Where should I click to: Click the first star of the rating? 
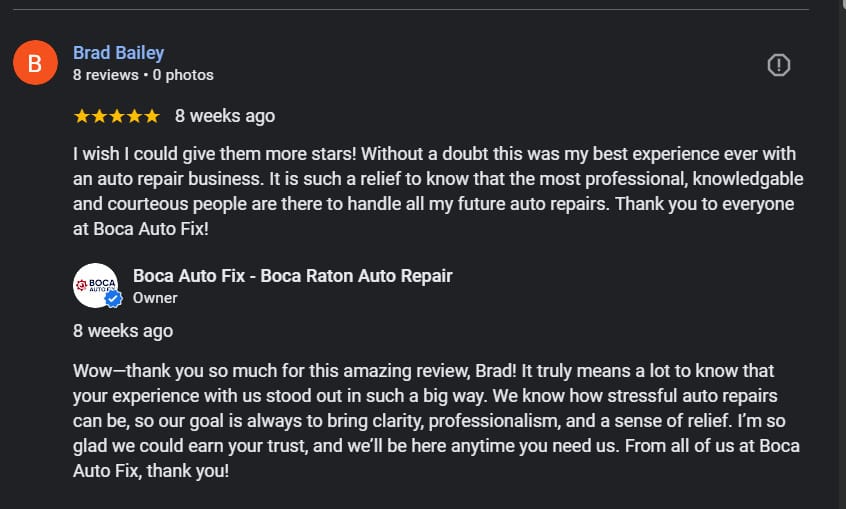(82, 116)
